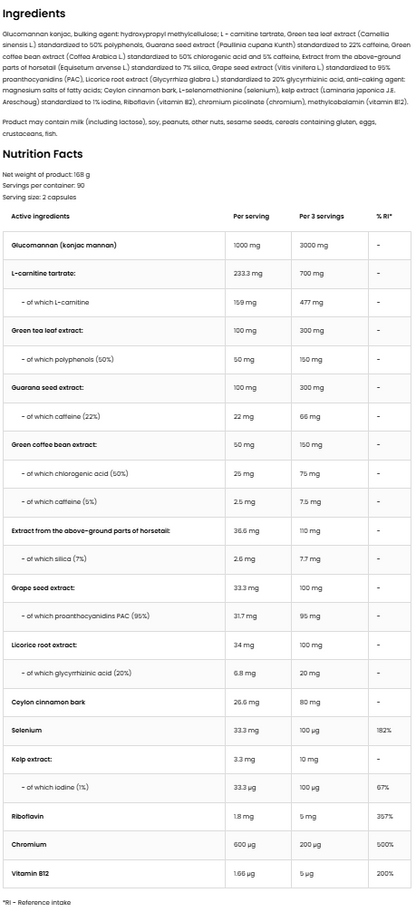Click the Chromium 500% value
The height and width of the screenshot is (912, 416).
[385, 845]
